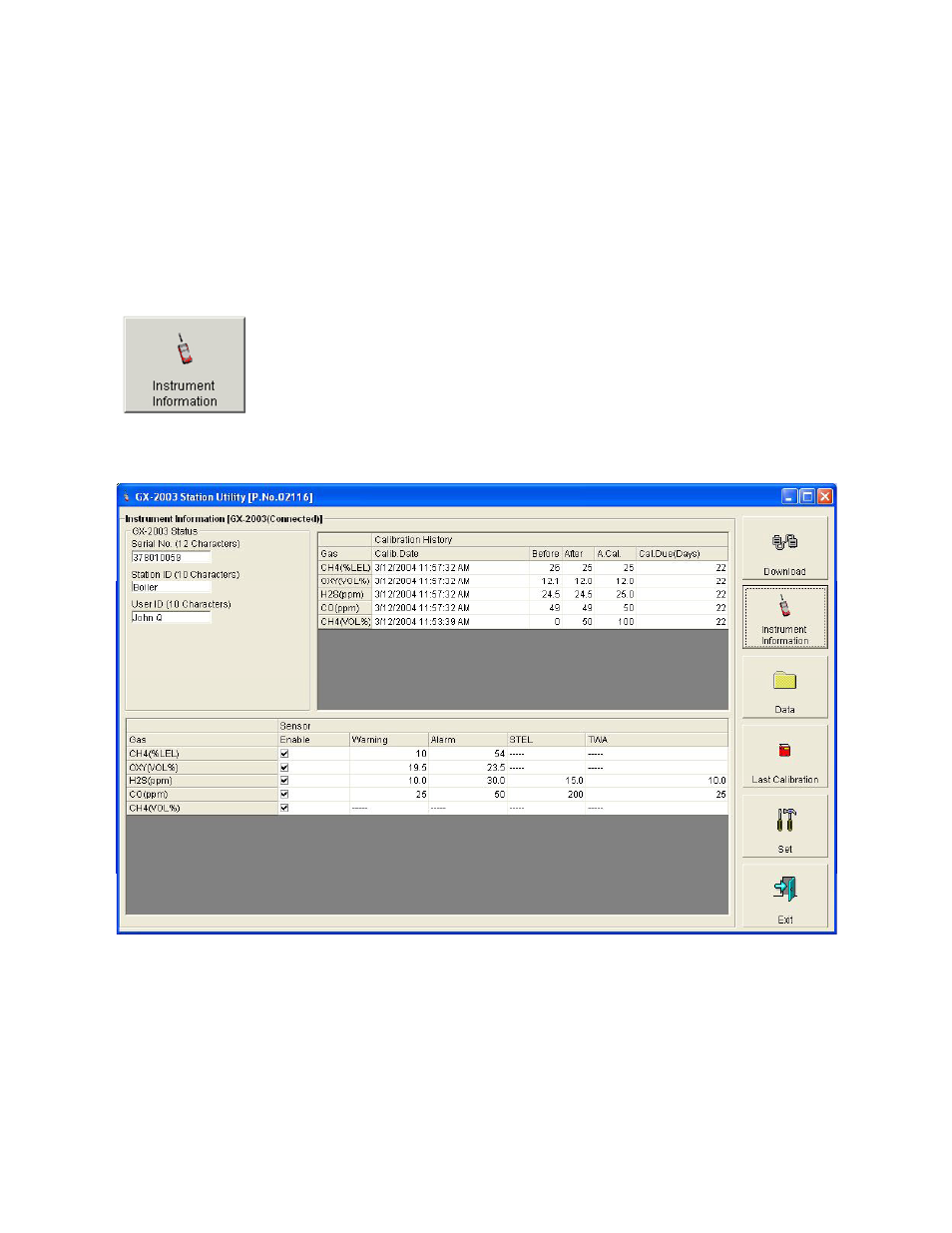Close the GX-2003 Station Utility window
The image size is (952, 1233).
(825, 496)
